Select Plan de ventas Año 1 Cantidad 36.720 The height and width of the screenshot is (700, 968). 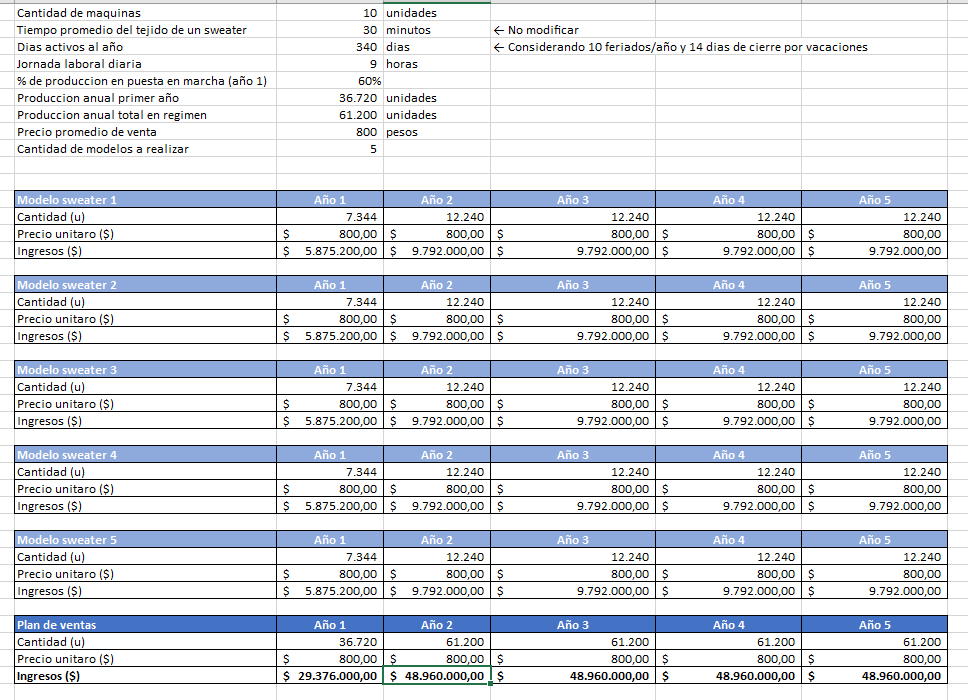pyautogui.click(x=330, y=642)
